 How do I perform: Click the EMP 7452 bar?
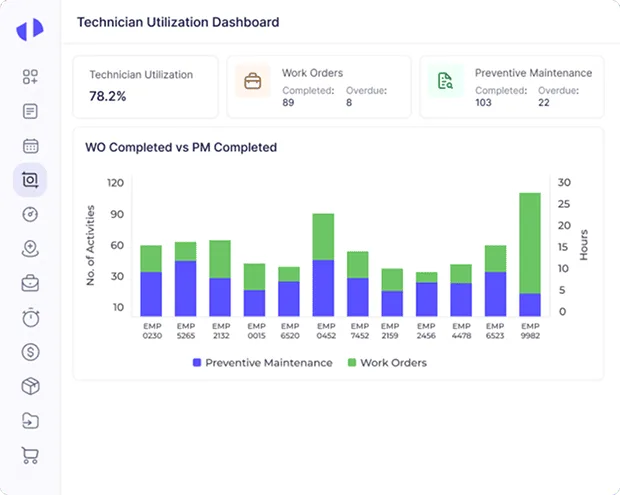358,284
